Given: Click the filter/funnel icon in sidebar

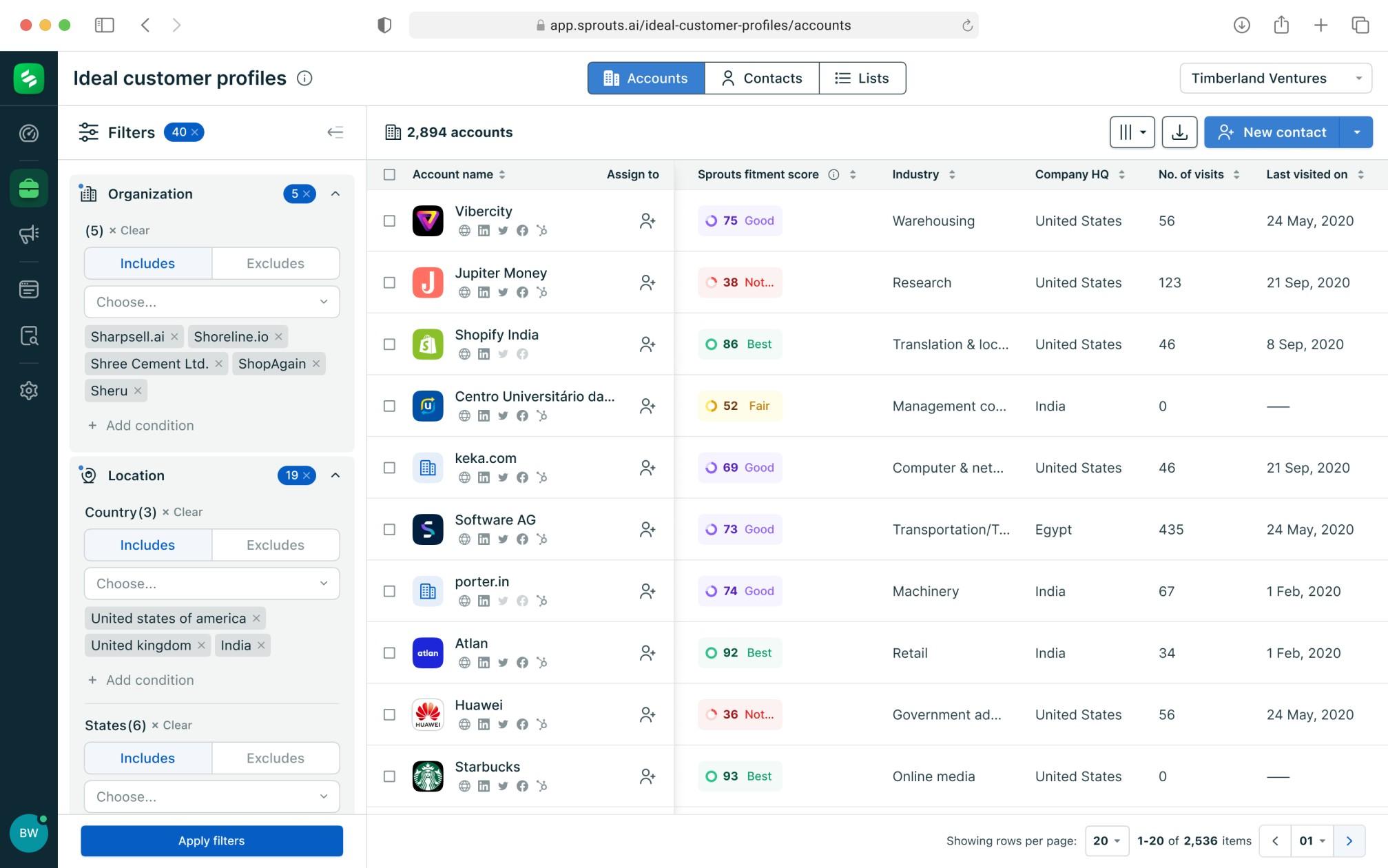Looking at the screenshot, I should point(87,131).
